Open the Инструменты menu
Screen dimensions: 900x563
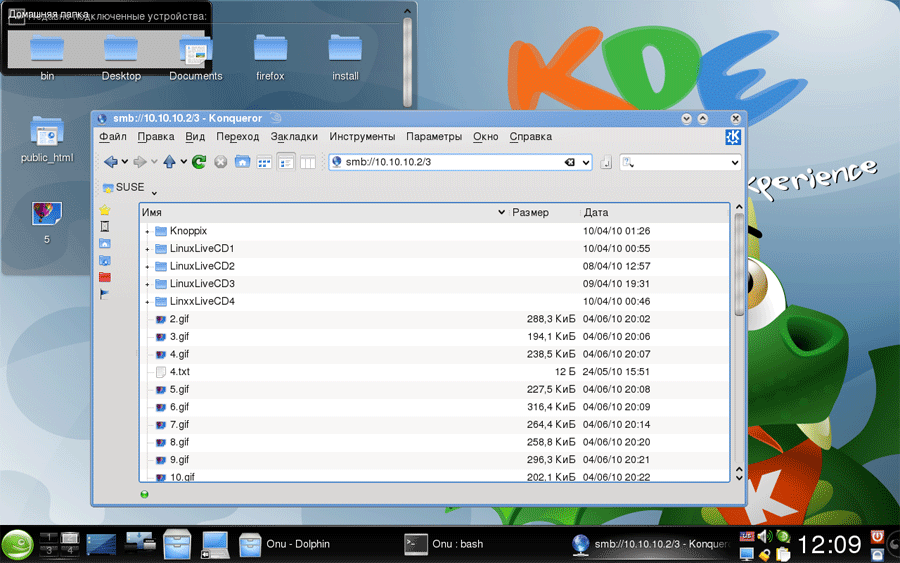point(362,137)
